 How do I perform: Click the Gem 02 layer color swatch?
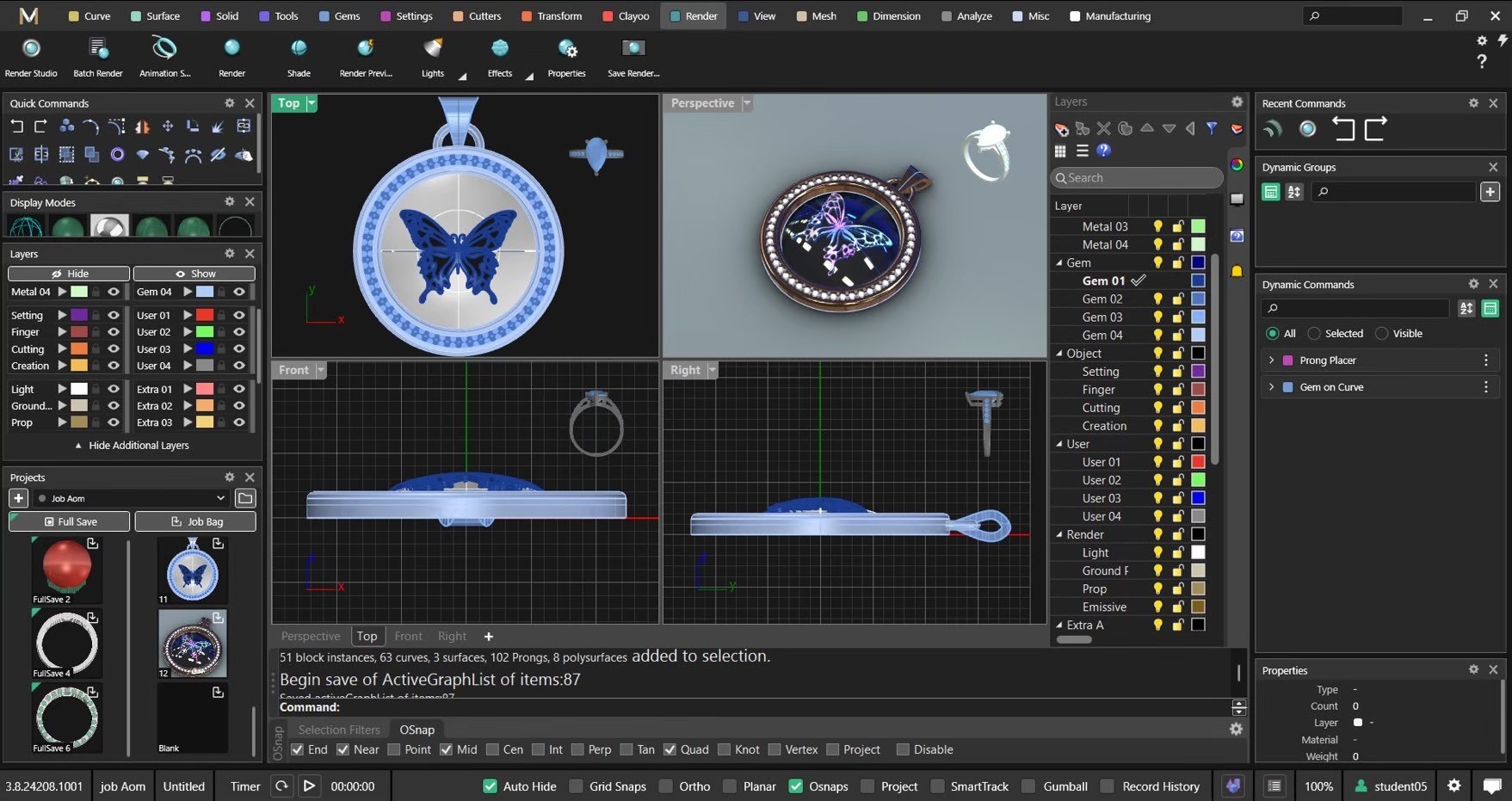coord(1198,299)
